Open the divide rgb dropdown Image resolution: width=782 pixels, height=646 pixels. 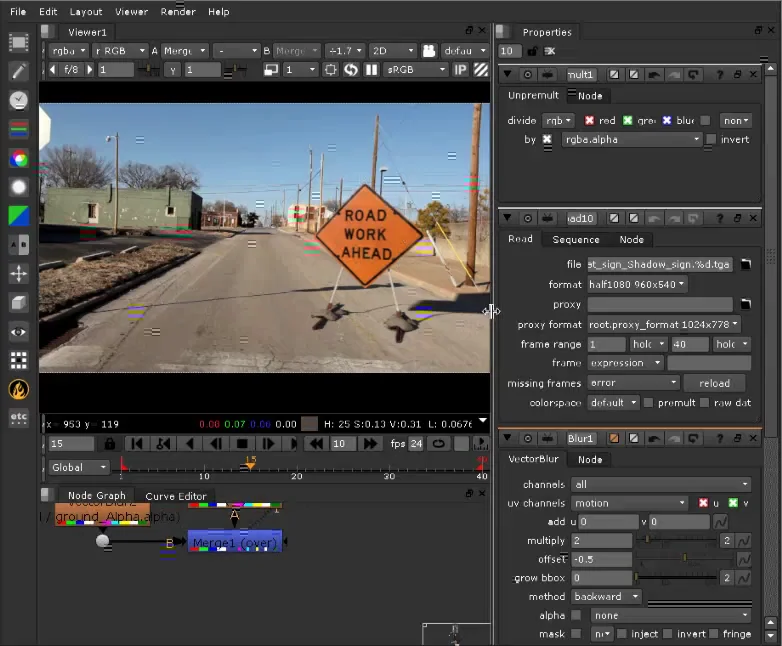point(558,120)
